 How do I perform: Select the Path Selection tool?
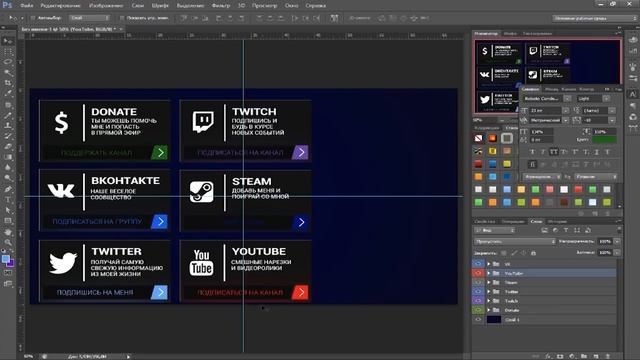(8, 211)
